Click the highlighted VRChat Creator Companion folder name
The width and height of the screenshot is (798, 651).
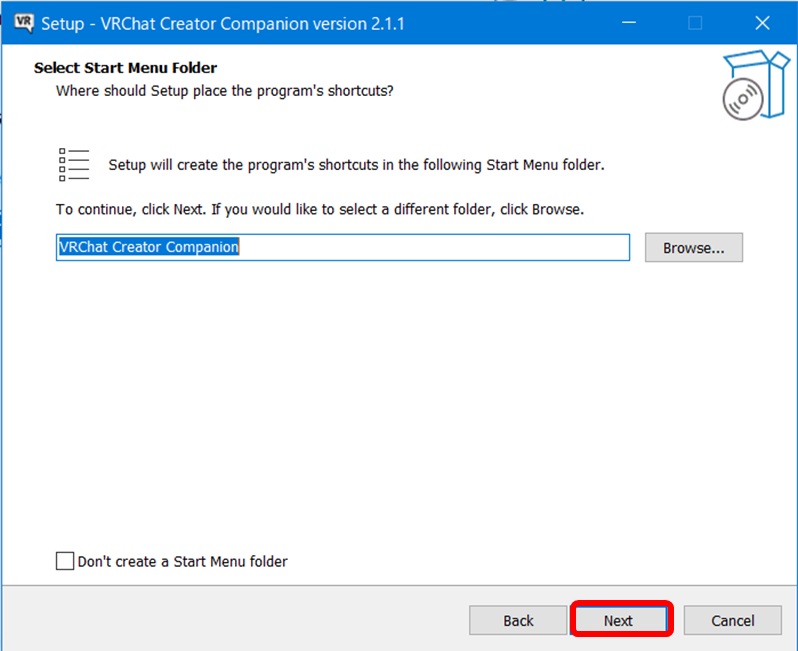148,247
